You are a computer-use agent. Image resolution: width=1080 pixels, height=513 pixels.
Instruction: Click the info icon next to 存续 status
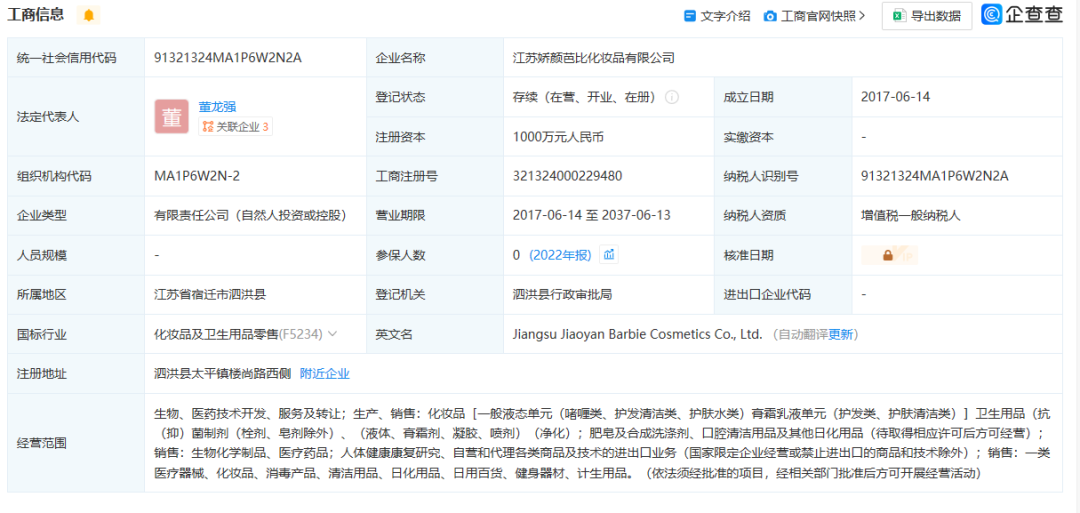[672, 97]
